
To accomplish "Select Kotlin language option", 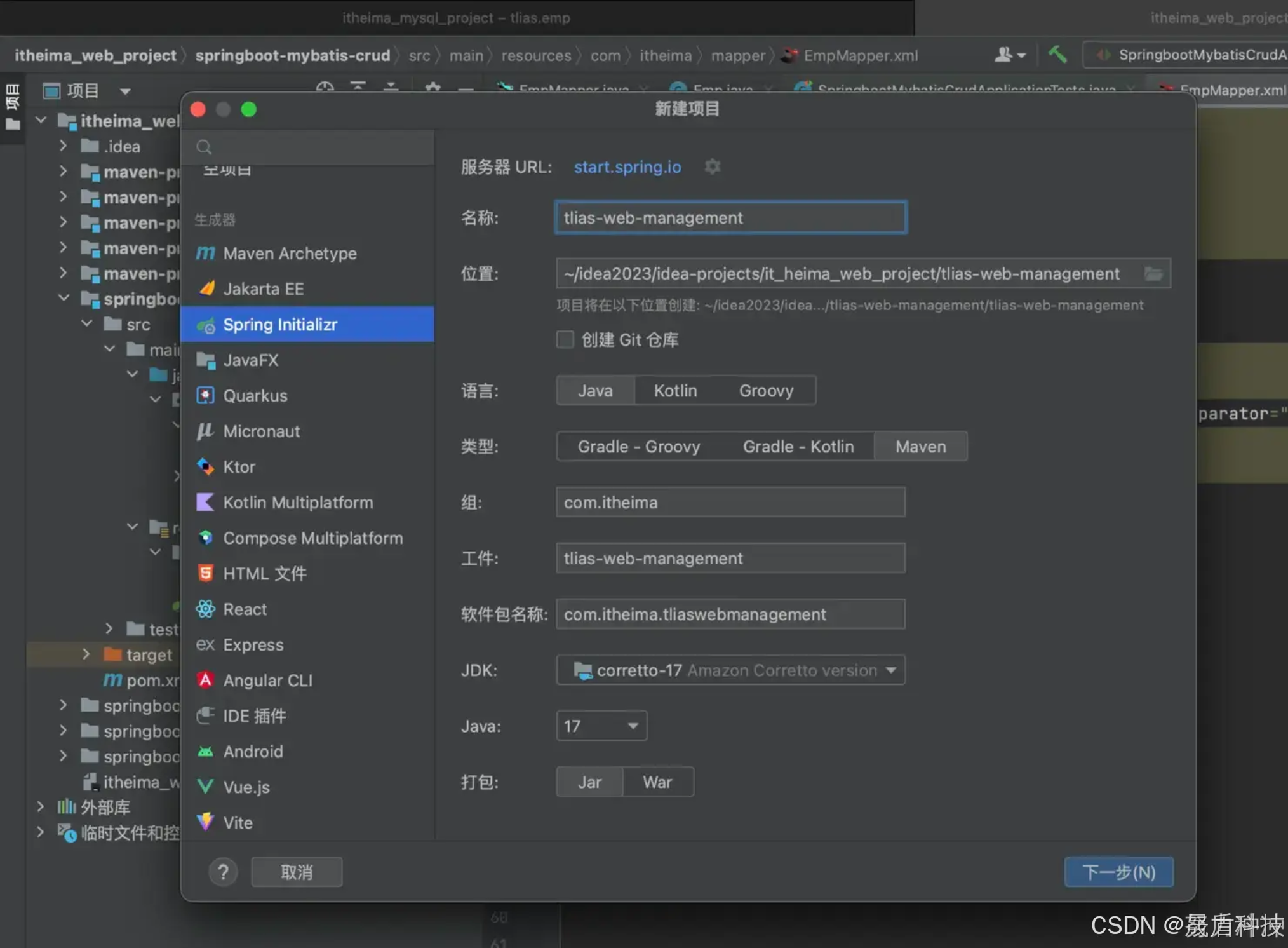I will [x=676, y=390].
